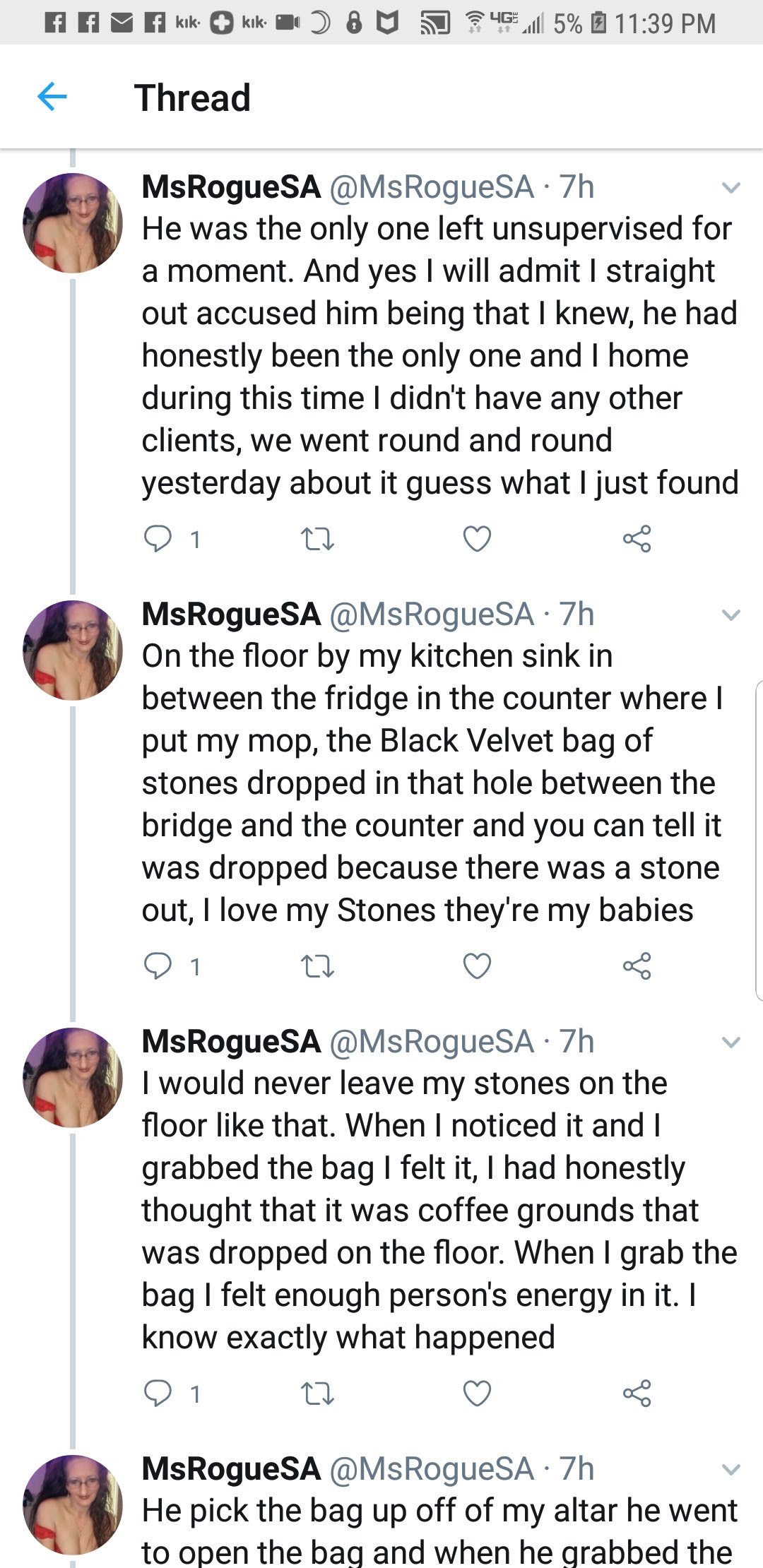
Task: Open profile picture beside "kitchen sink" tweet
Action: point(73,650)
